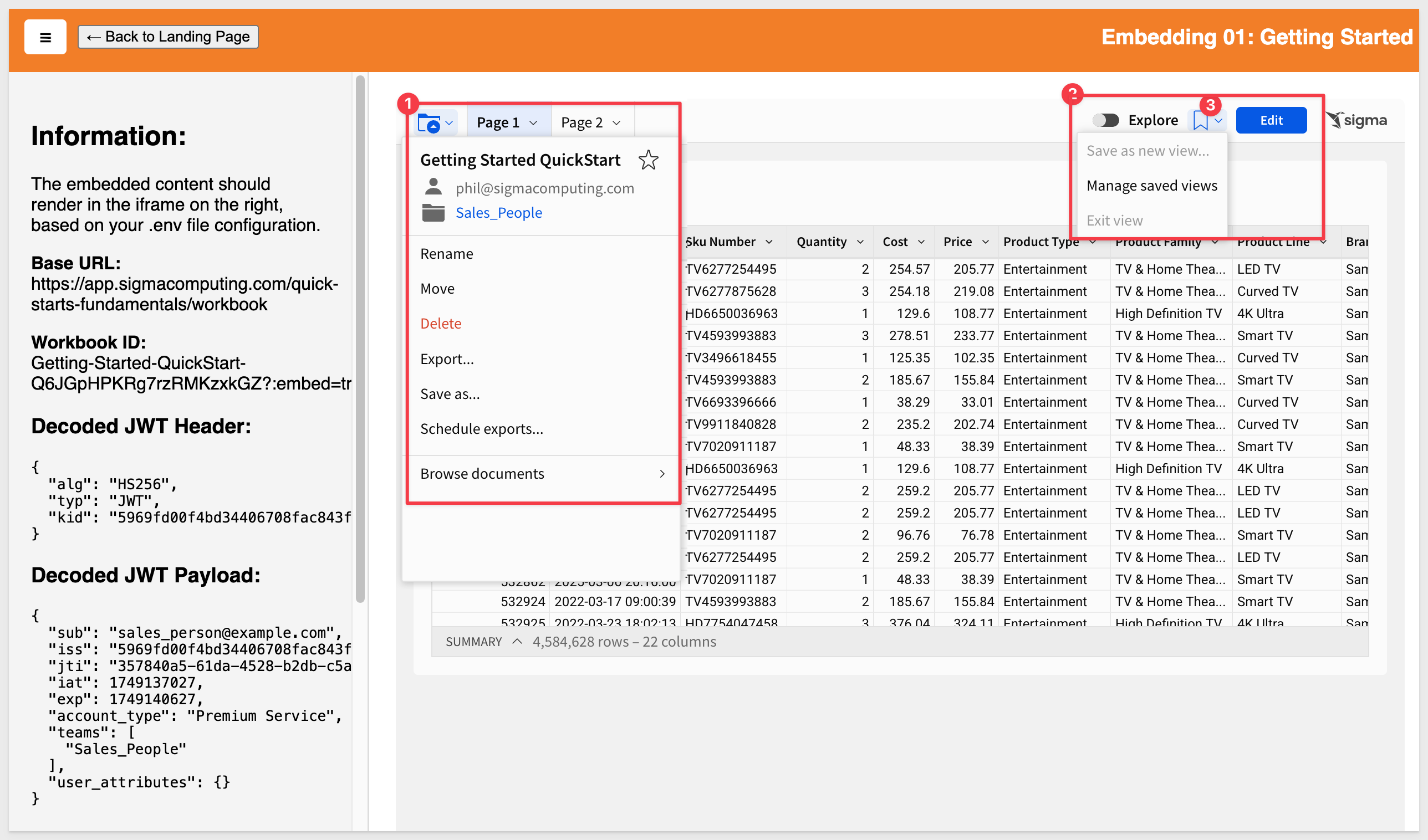Toggle the Explore switch
Viewport: 1428px width, 840px height.
[1105, 121]
